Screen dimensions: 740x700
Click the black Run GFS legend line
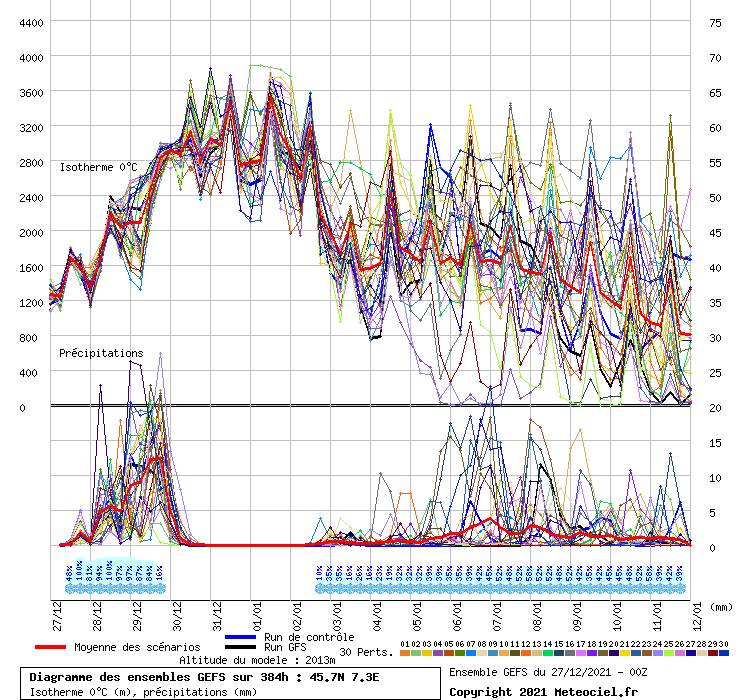[x=241, y=648]
